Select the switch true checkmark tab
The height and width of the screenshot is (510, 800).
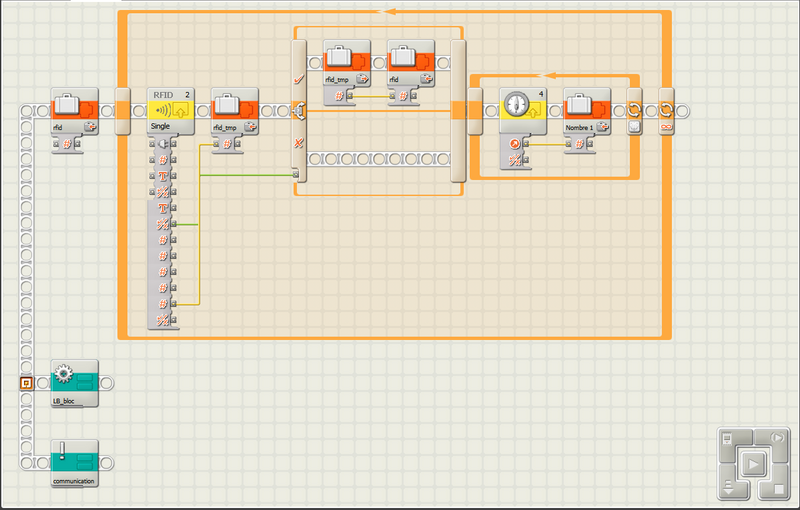(x=298, y=78)
